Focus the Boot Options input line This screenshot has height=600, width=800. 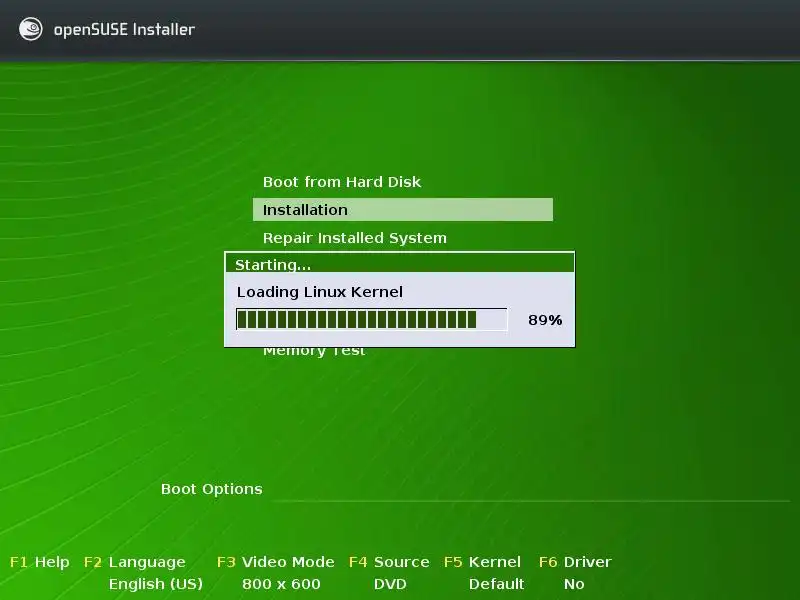point(531,490)
